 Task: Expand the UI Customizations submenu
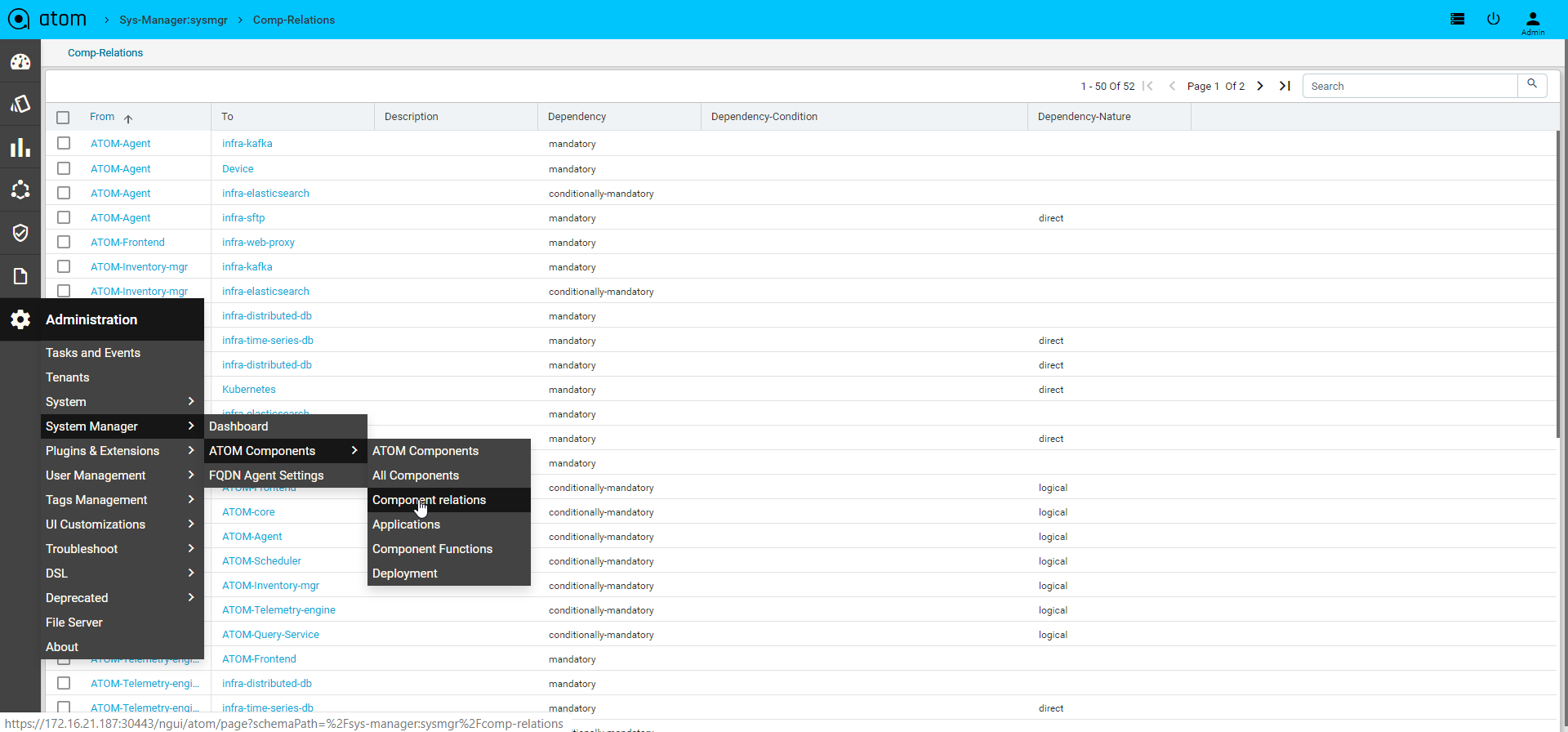[x=122, y=524]
